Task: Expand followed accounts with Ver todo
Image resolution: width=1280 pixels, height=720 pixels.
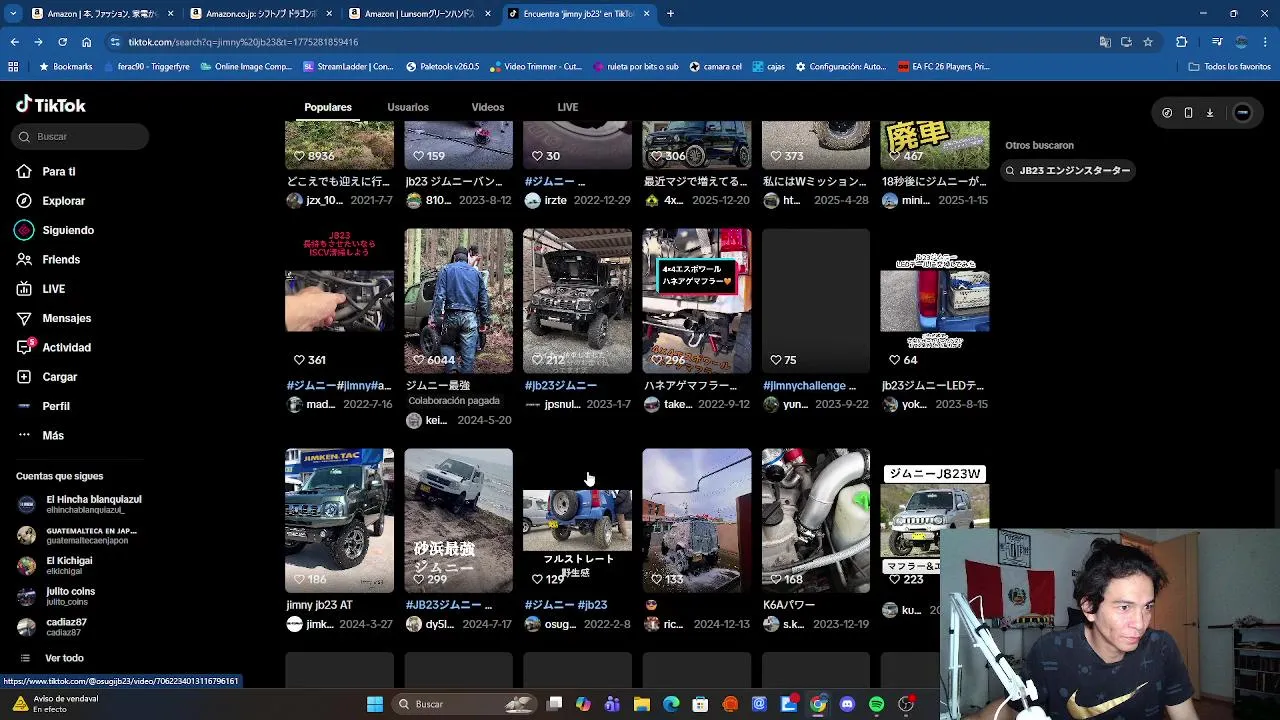Action: [x=64, y=658]
